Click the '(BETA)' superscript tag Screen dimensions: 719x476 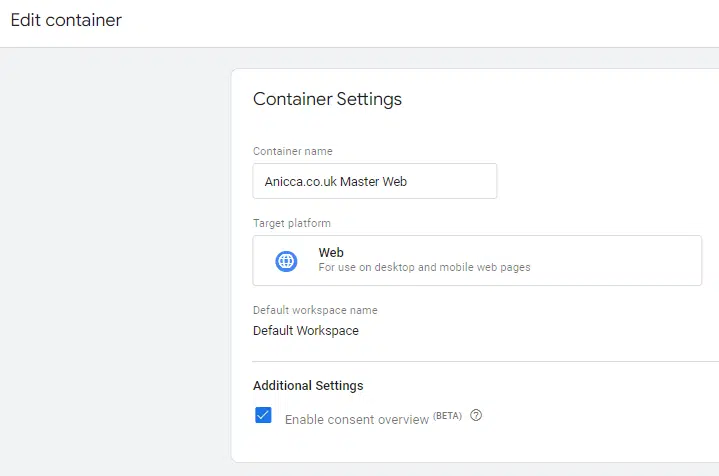(x=447, y=416)
